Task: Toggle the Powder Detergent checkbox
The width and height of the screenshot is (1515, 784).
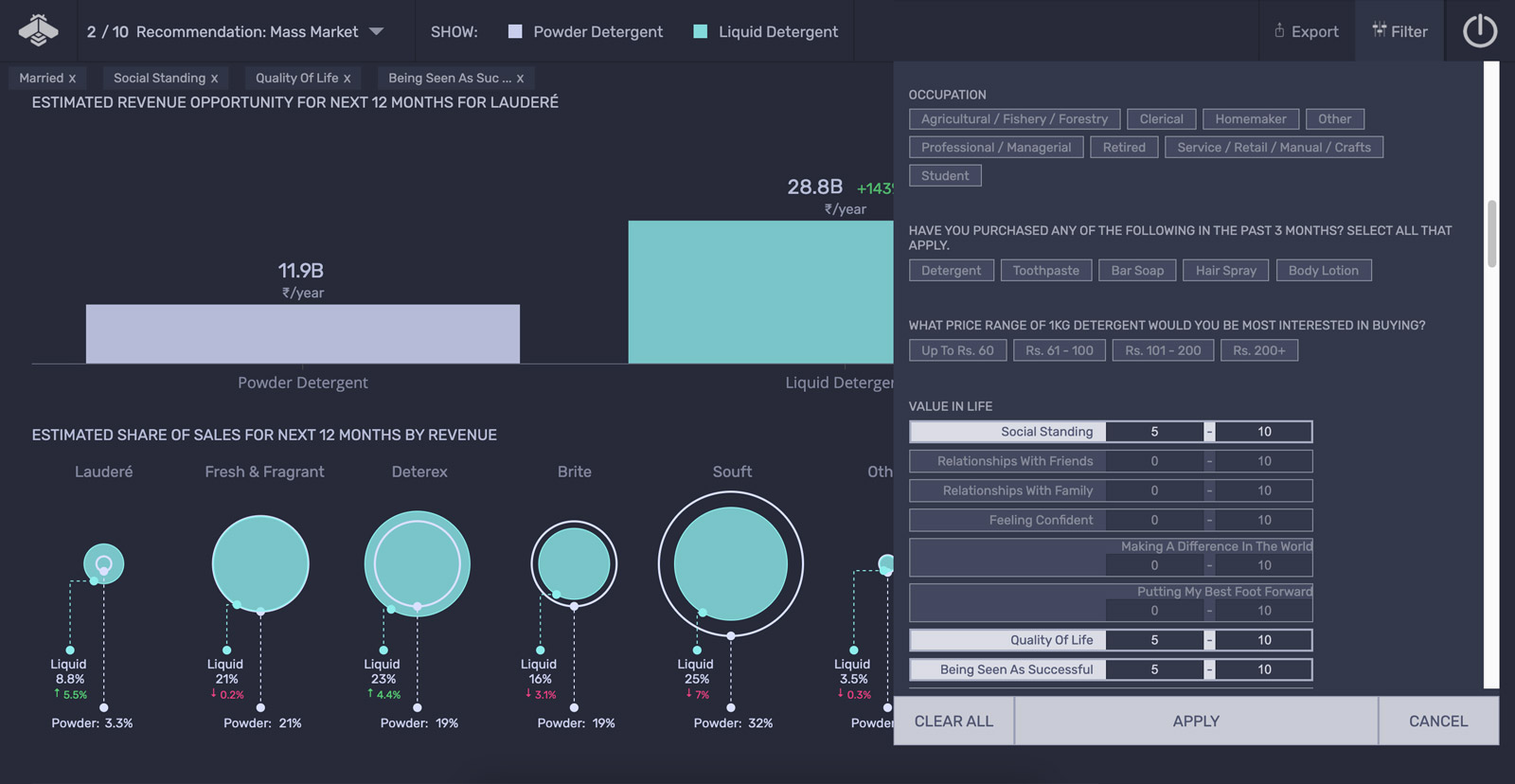Action: point(515,31)
